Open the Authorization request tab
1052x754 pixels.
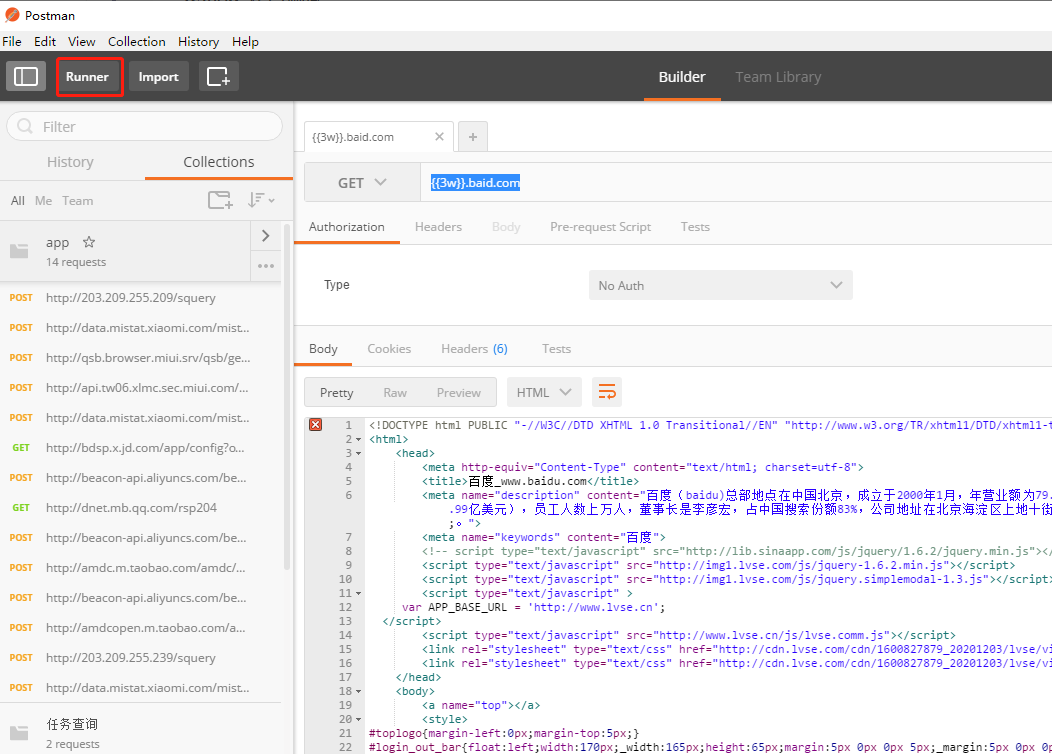[347, 227]
